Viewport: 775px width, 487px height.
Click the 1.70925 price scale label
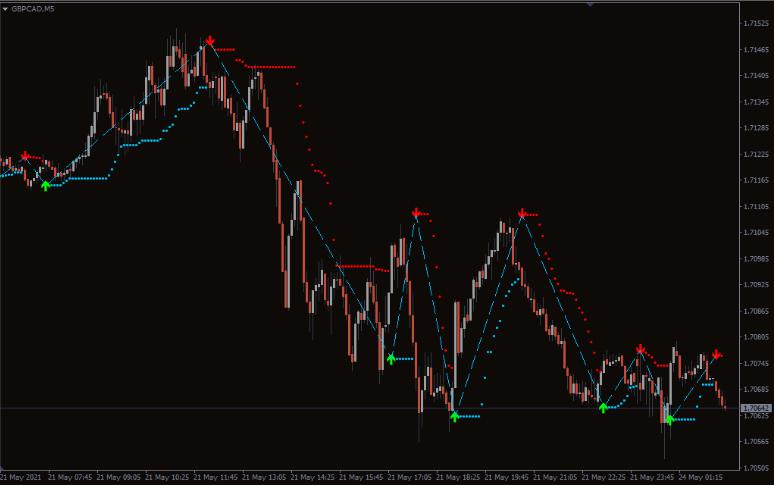click(x=756, y=285)
